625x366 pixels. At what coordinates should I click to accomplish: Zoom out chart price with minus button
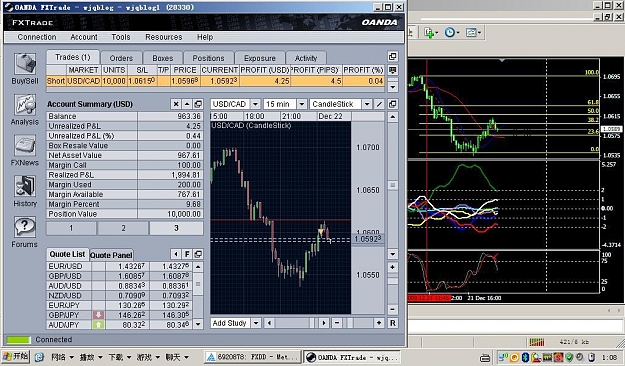tap(393, 309)
